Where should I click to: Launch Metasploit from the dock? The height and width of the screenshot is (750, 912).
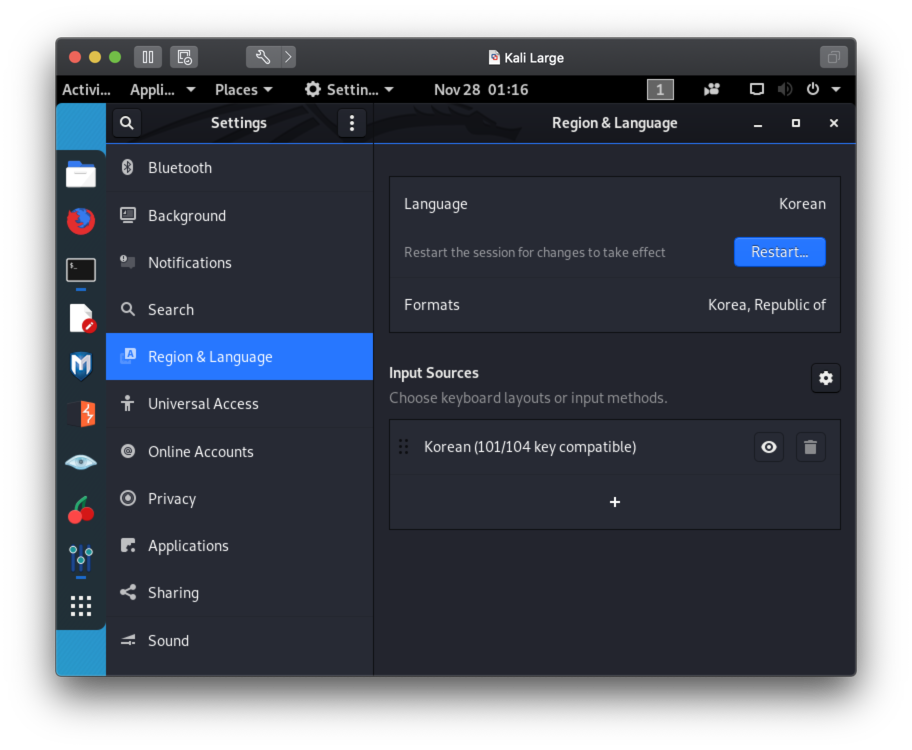81,366
